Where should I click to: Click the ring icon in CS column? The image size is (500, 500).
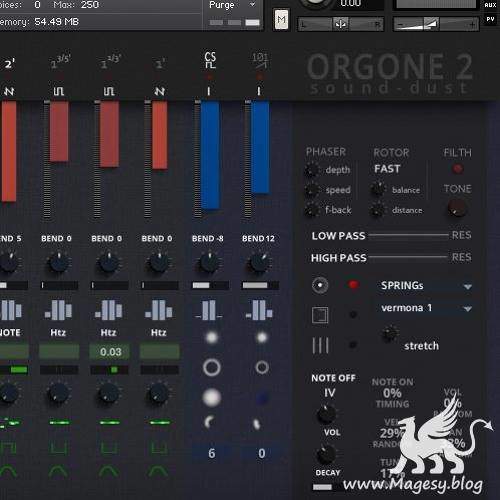click(212, 367)
